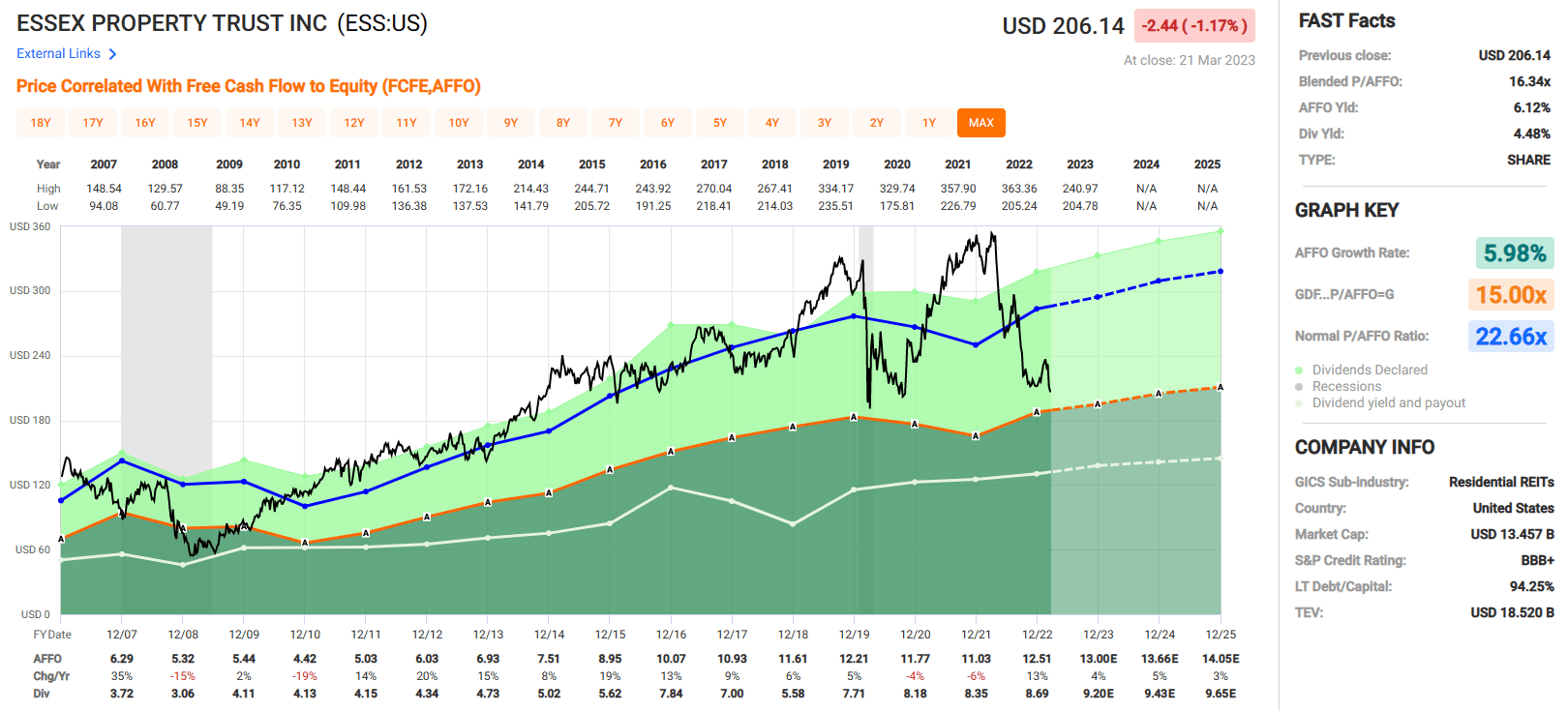Click the FAST Facts heading
Image resolution: width=1568 pixels, height=711 pixels.
[1346, 21]
